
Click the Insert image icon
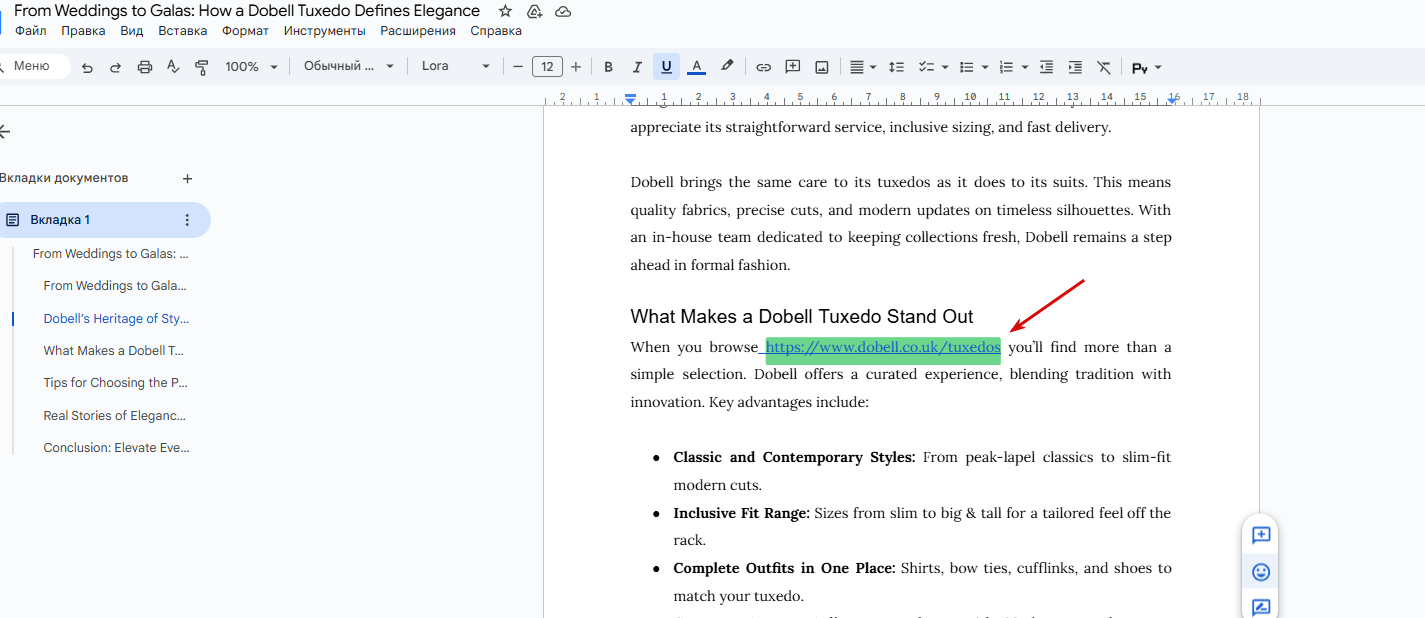[x=821, y=67]
